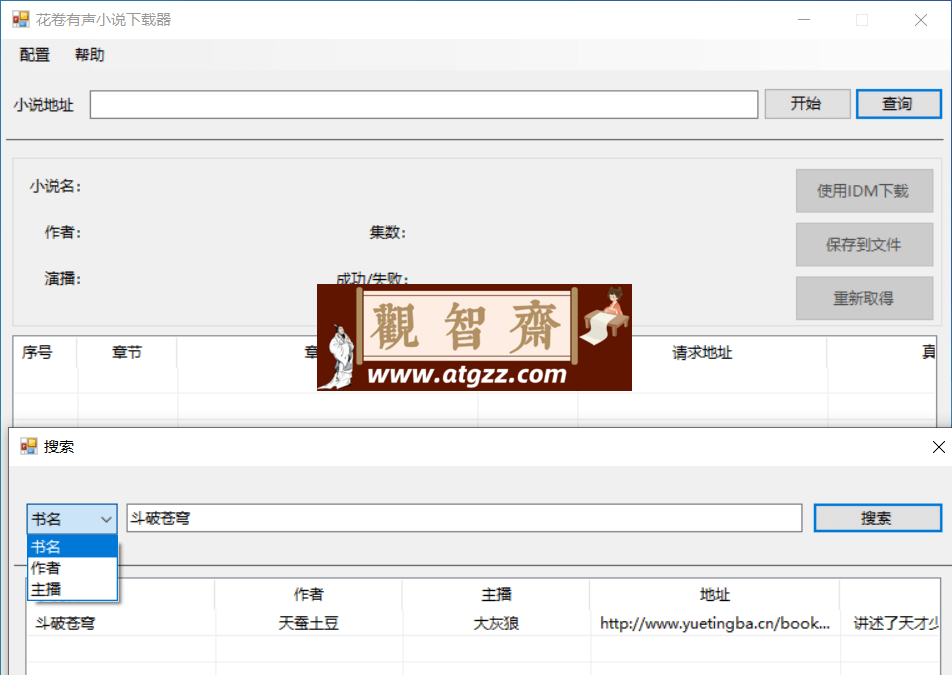Click the 搜索 dialog title icon
Image resolution: width=952 pixels, height=675 pixels.
[x=28, y=446]
